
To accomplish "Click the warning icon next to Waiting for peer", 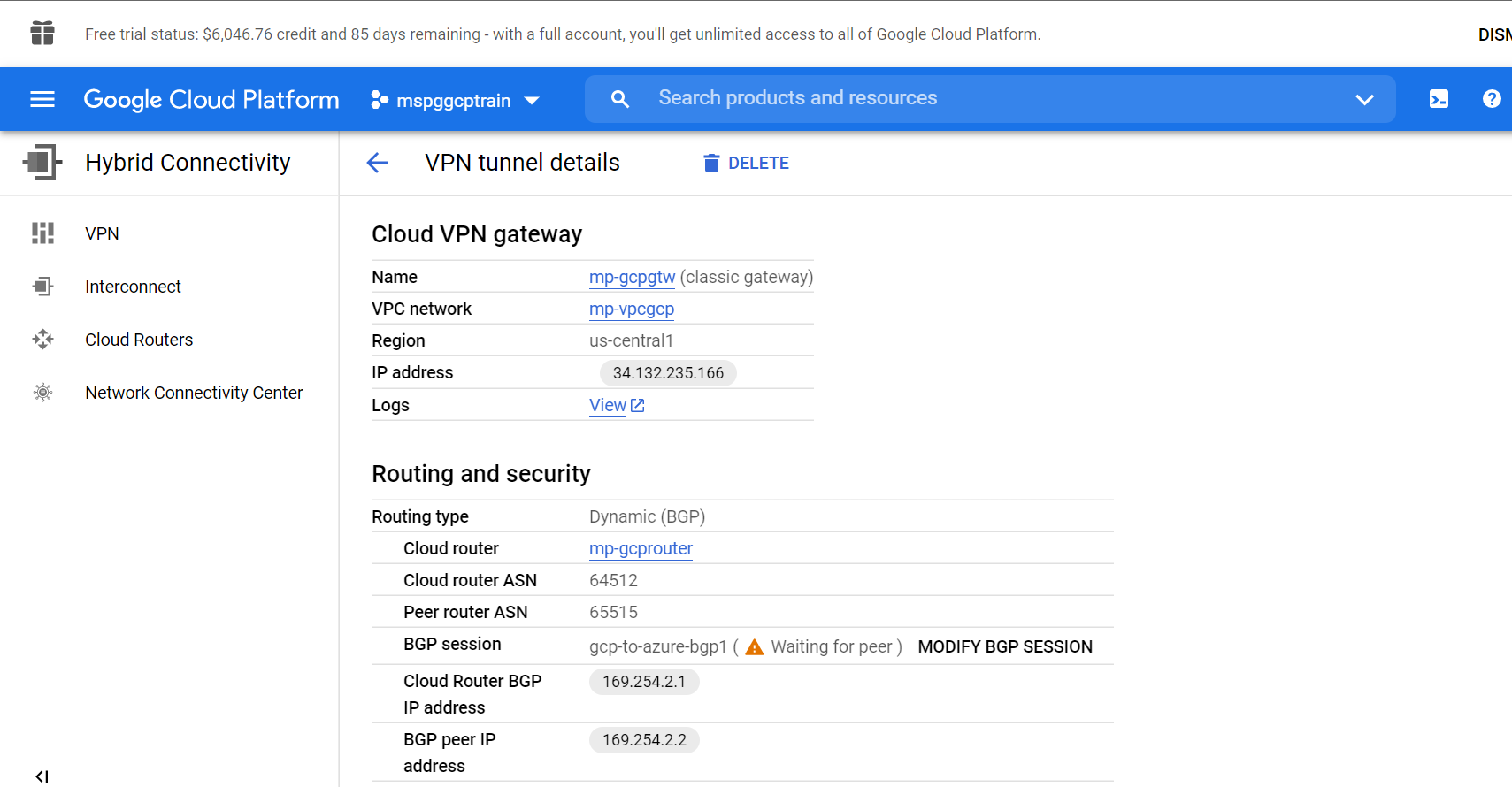I will coord(753,646).
